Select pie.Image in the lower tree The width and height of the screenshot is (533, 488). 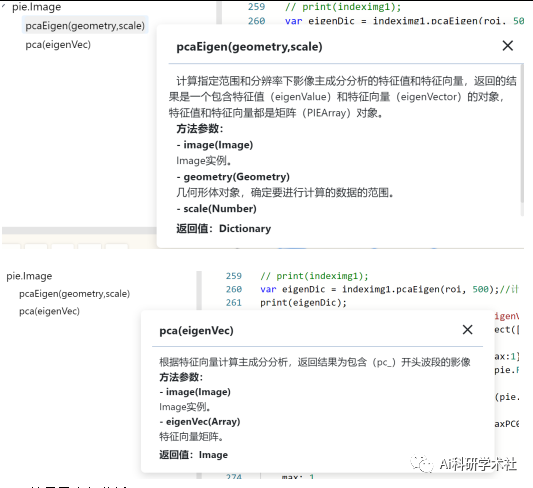click(29, 276)
